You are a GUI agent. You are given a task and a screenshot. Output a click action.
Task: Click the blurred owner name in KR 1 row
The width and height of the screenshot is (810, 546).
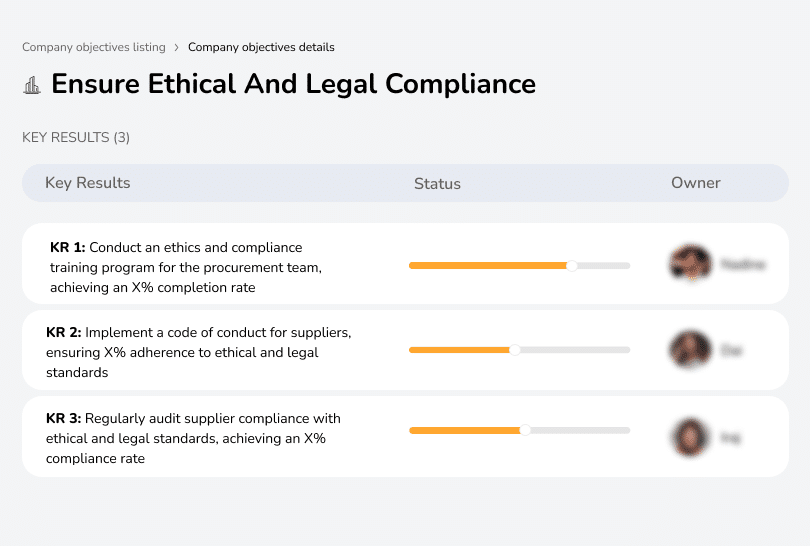tap(743, 264)
